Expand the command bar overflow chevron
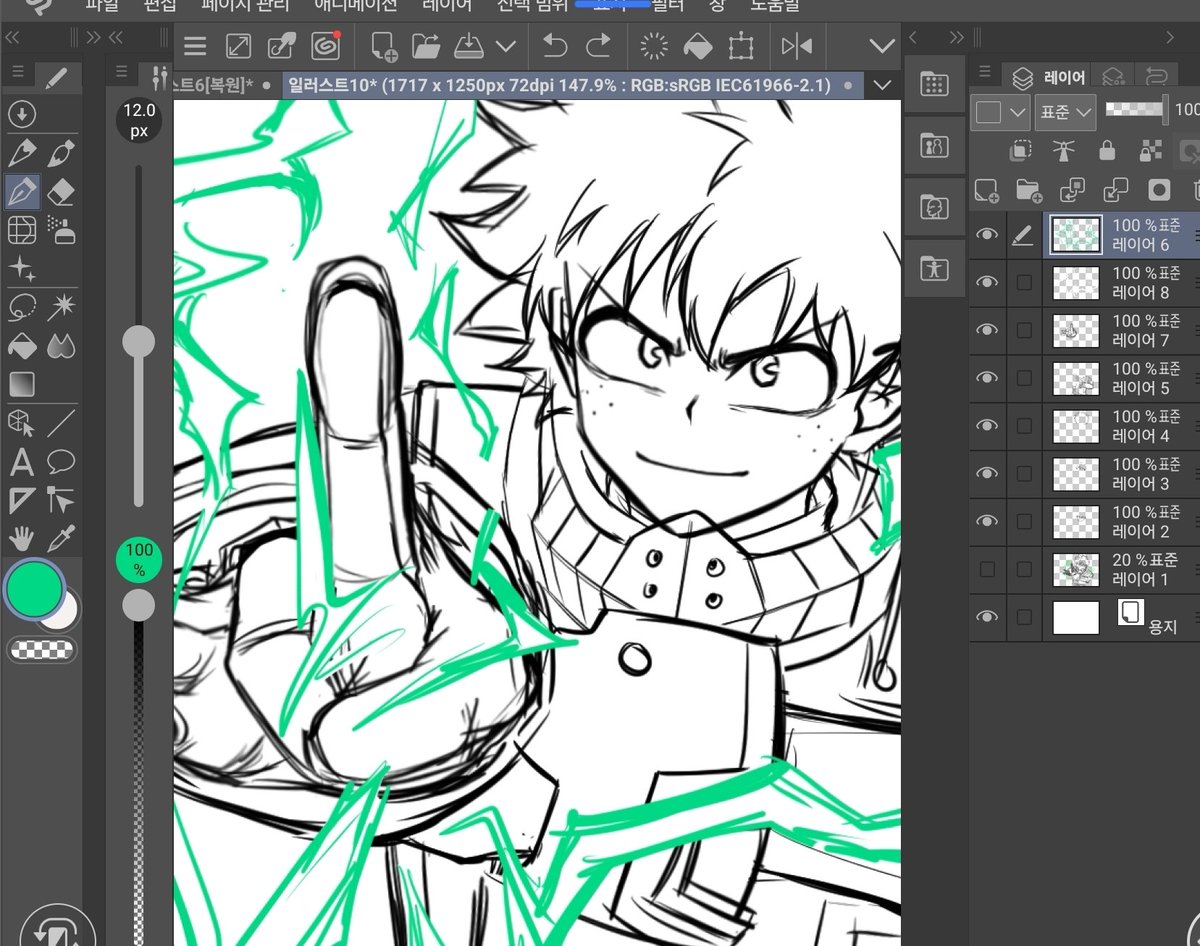 tap(882, 46)
